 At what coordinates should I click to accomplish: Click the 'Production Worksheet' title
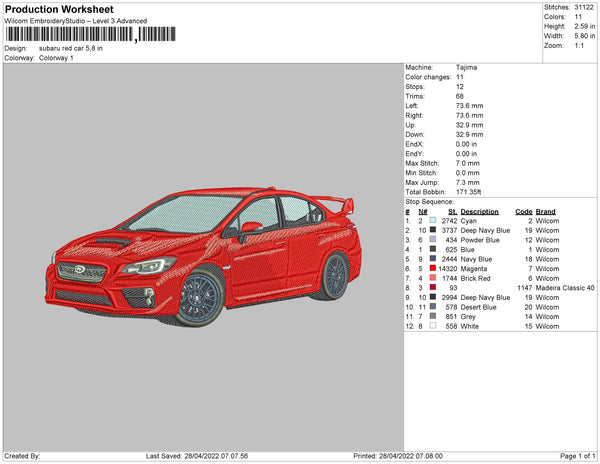click(59, 9)
